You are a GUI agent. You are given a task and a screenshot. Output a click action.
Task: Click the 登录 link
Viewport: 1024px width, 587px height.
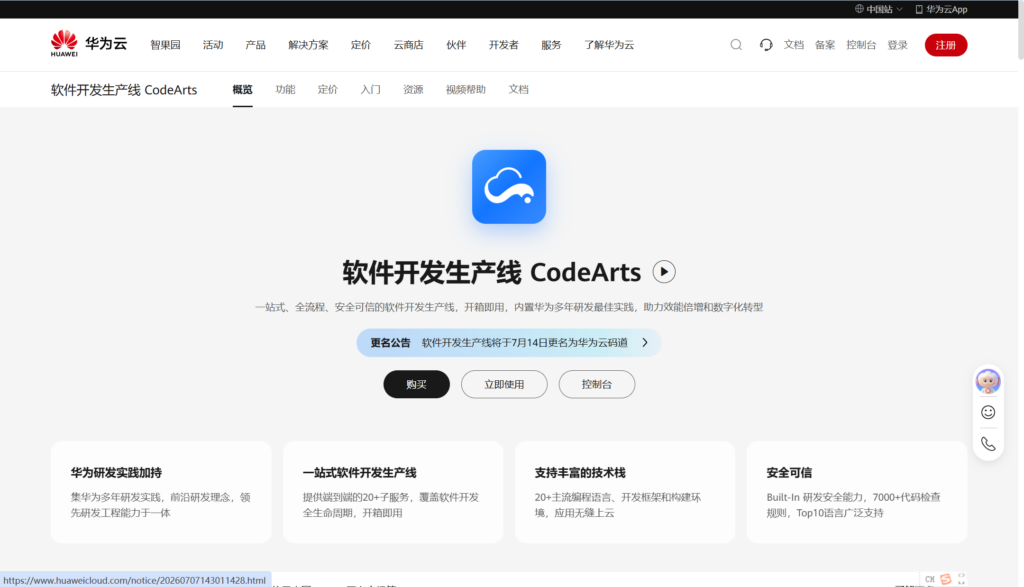[x=897, y=44]
